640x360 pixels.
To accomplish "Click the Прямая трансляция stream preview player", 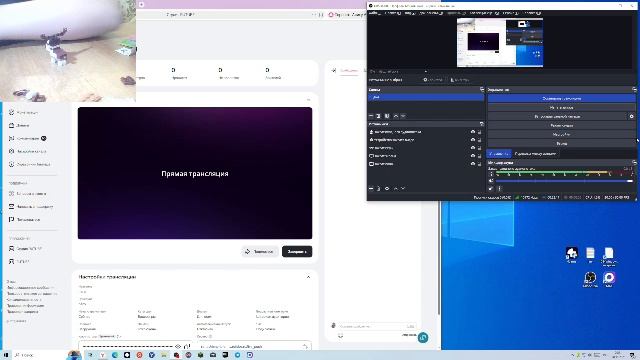I will click(195, 173).
